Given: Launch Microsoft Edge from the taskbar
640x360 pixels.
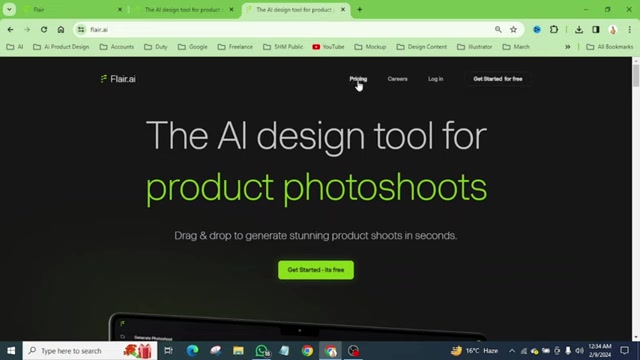Looking at the screenshot, I should 192,351.
